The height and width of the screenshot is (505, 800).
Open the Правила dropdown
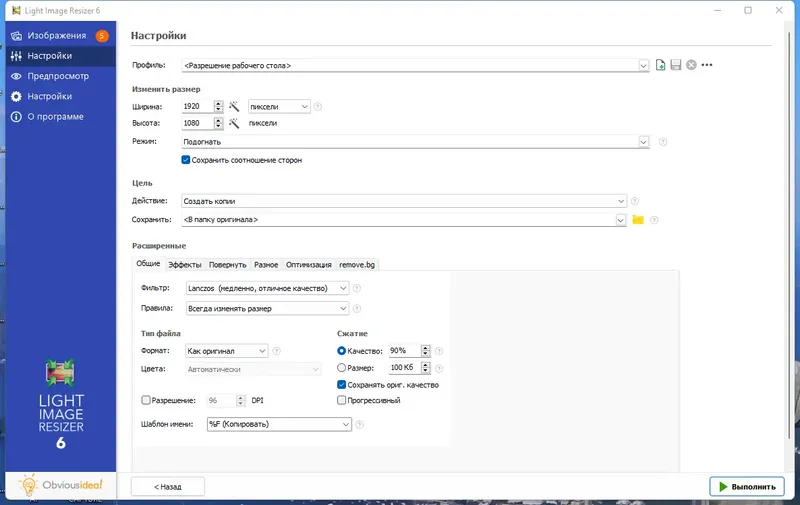click(x=267, y=309)
